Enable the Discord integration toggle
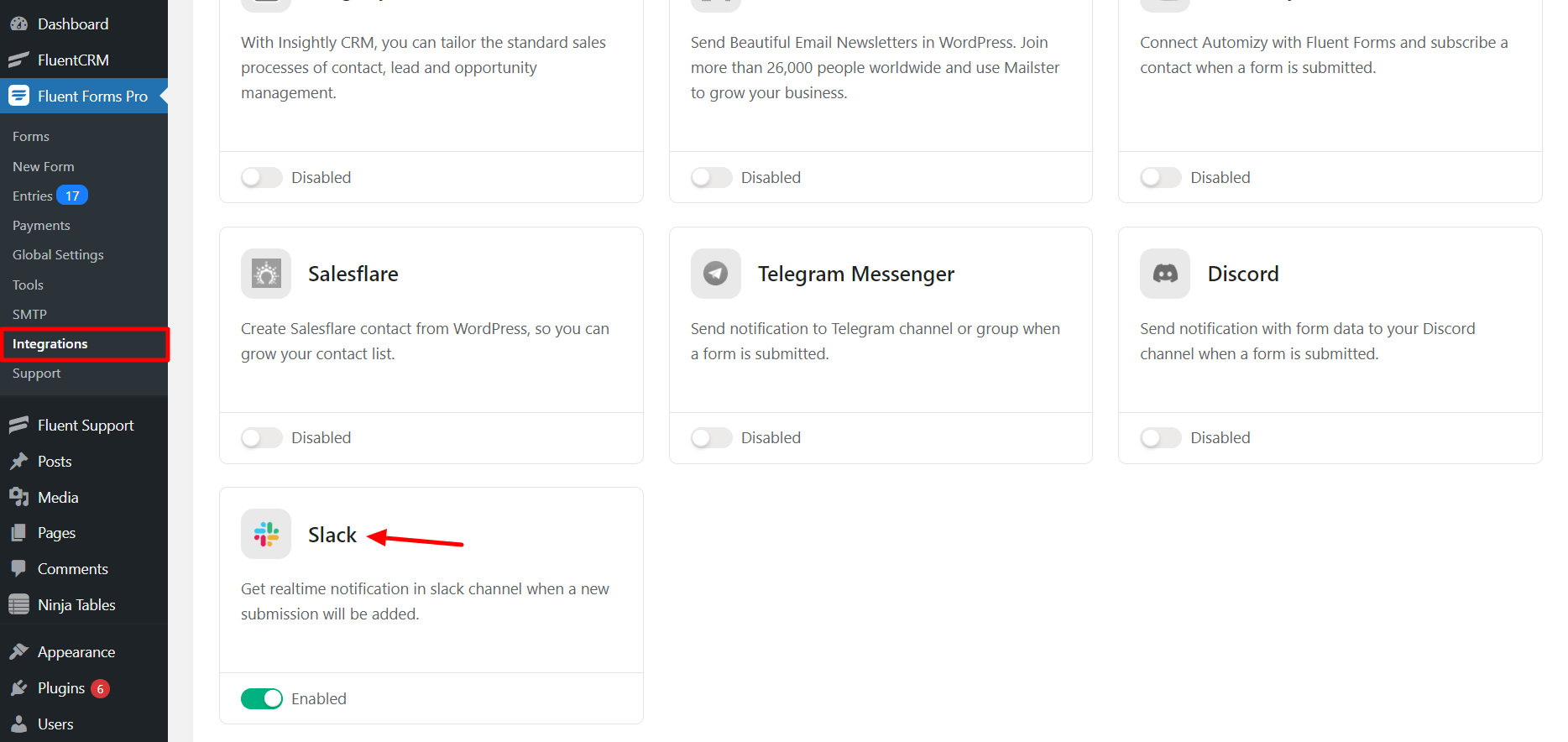1568x742 pixels. pyautogui.click(x=1161, y=438)
